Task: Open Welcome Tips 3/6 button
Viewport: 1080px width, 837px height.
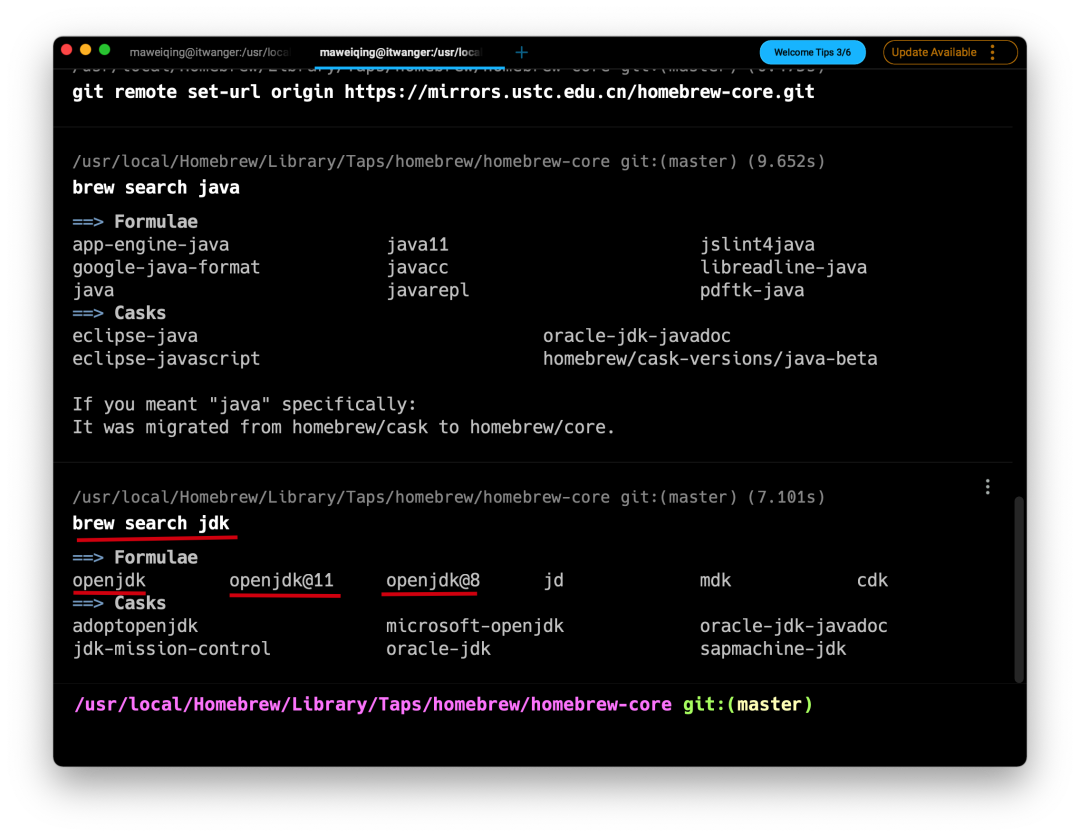Action: (x=812, y=52)
